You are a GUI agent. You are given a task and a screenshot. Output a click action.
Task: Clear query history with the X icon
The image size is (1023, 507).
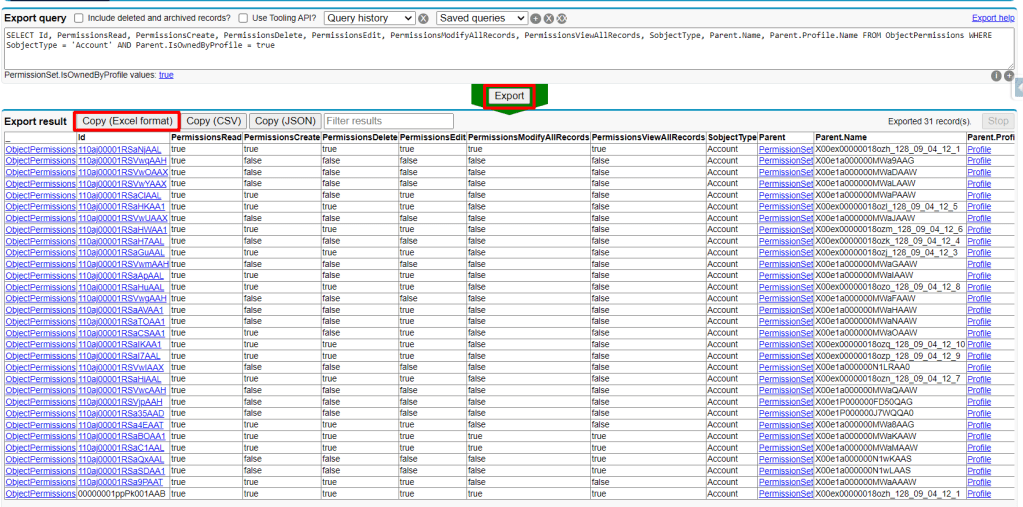[424, 19]
